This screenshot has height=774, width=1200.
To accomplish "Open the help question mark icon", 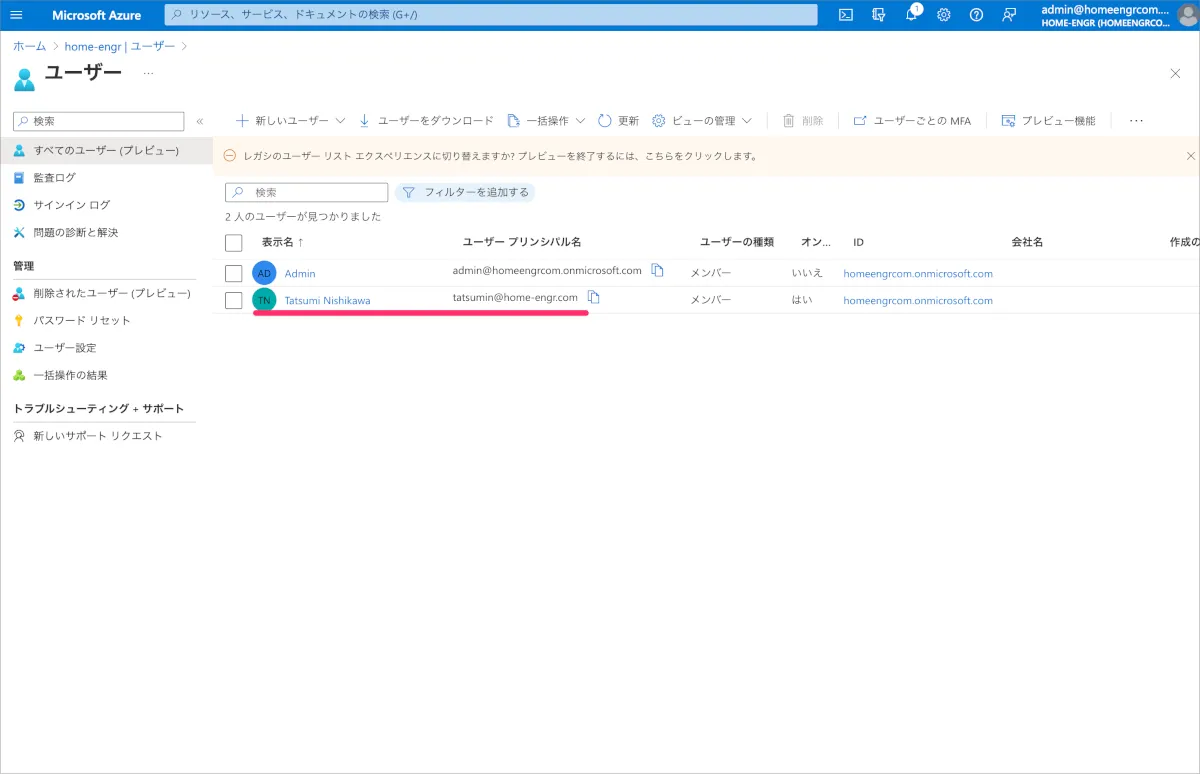I will [x=977, y=15].
